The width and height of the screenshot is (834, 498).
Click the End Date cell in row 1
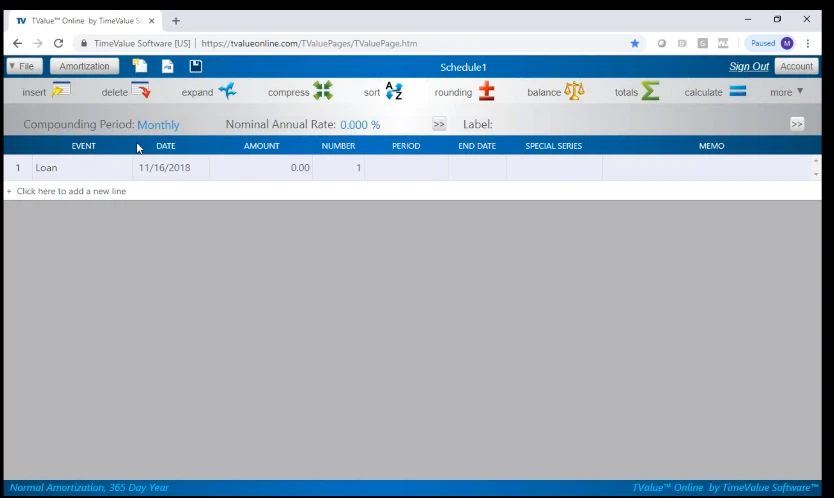point(477,168)
